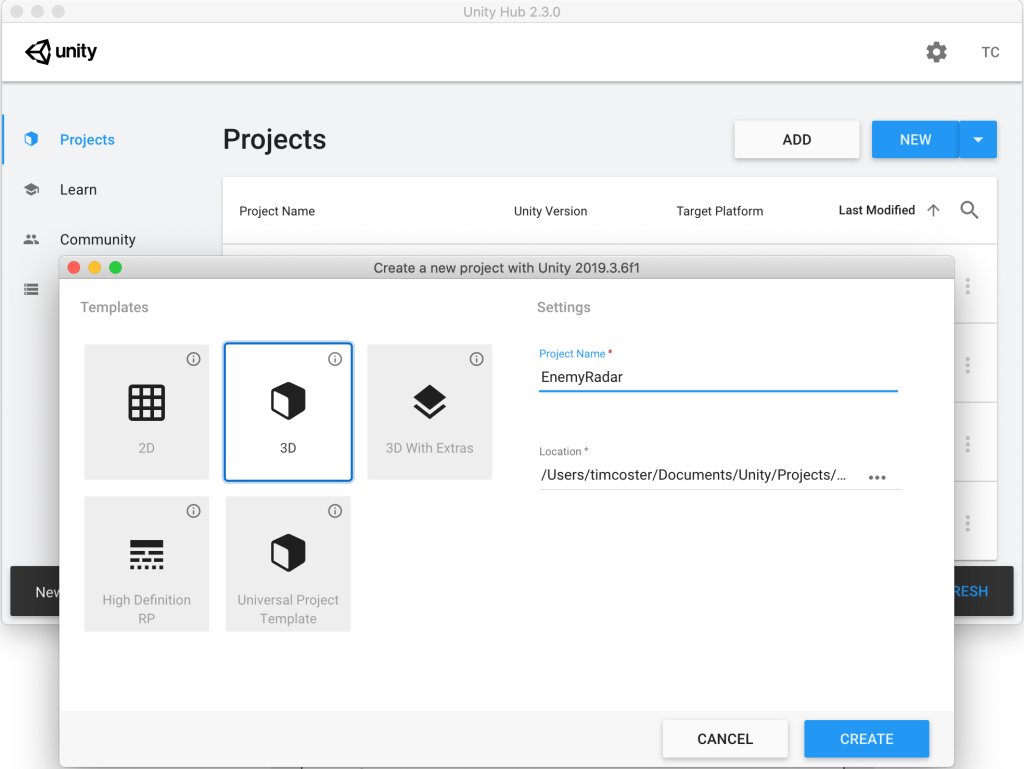Click the info icon on High Definition RP
Image resolution: width=1024 pixels, height=769 pixels.
[193, 511]
